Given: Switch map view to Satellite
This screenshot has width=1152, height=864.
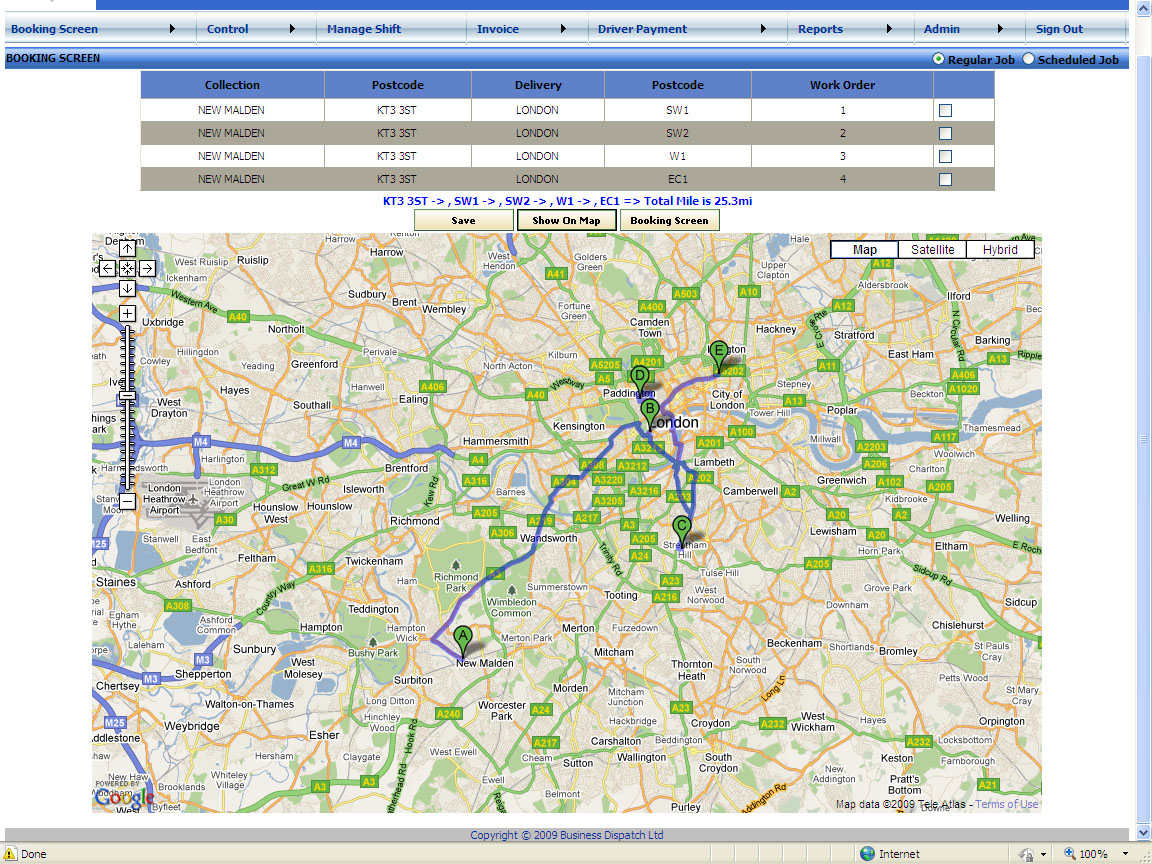Looking at the screenshot, I should click(932, 250).
